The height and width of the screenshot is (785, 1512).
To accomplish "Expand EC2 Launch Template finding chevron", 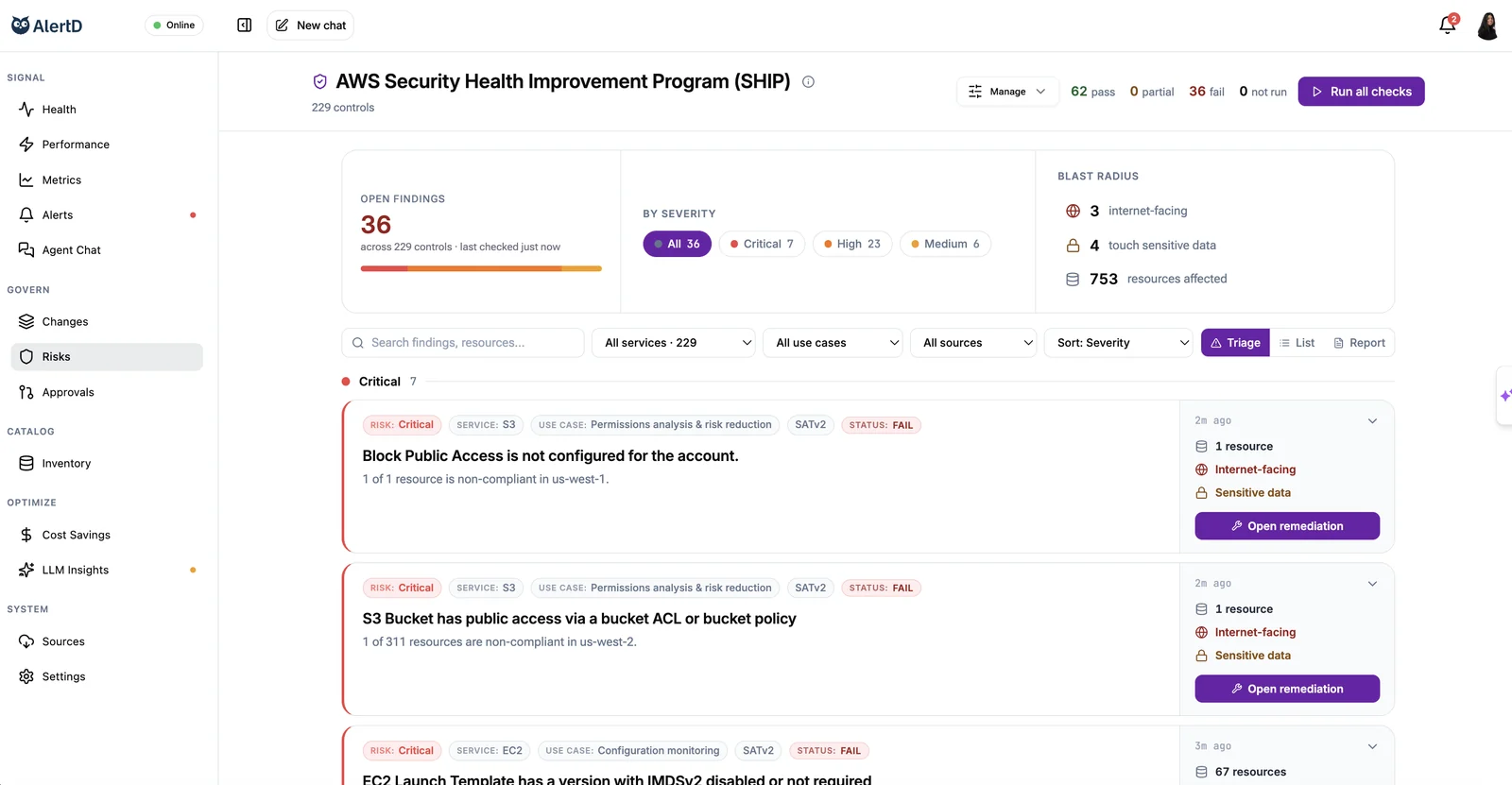I will (x=1373, y=746).
